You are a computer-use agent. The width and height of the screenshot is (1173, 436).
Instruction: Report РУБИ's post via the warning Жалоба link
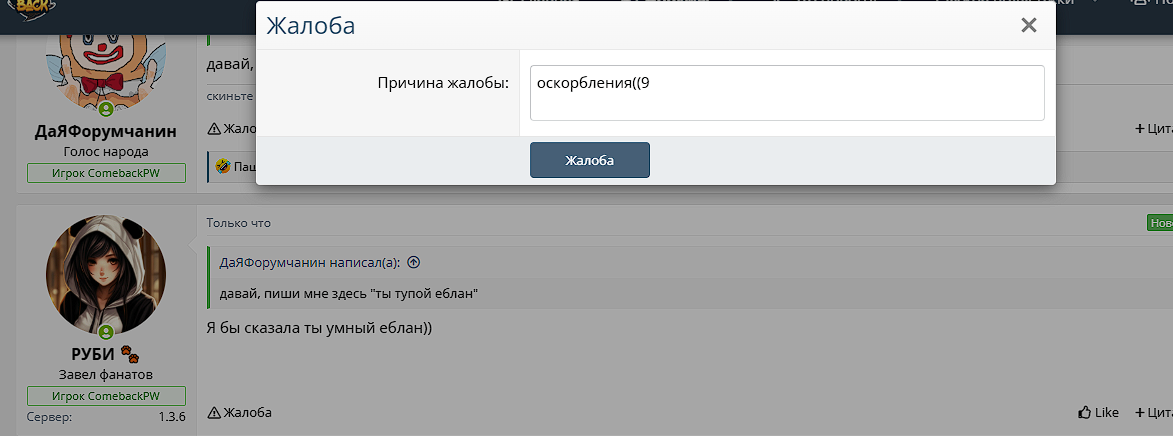point(239,412)
